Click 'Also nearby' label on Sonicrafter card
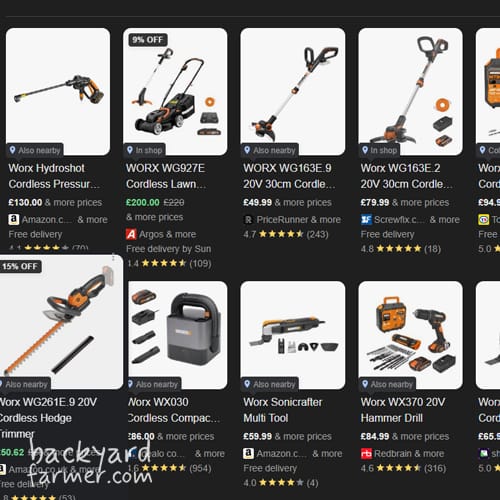The width and height of the screenshot is (500, 500). [x=274, y=384]
